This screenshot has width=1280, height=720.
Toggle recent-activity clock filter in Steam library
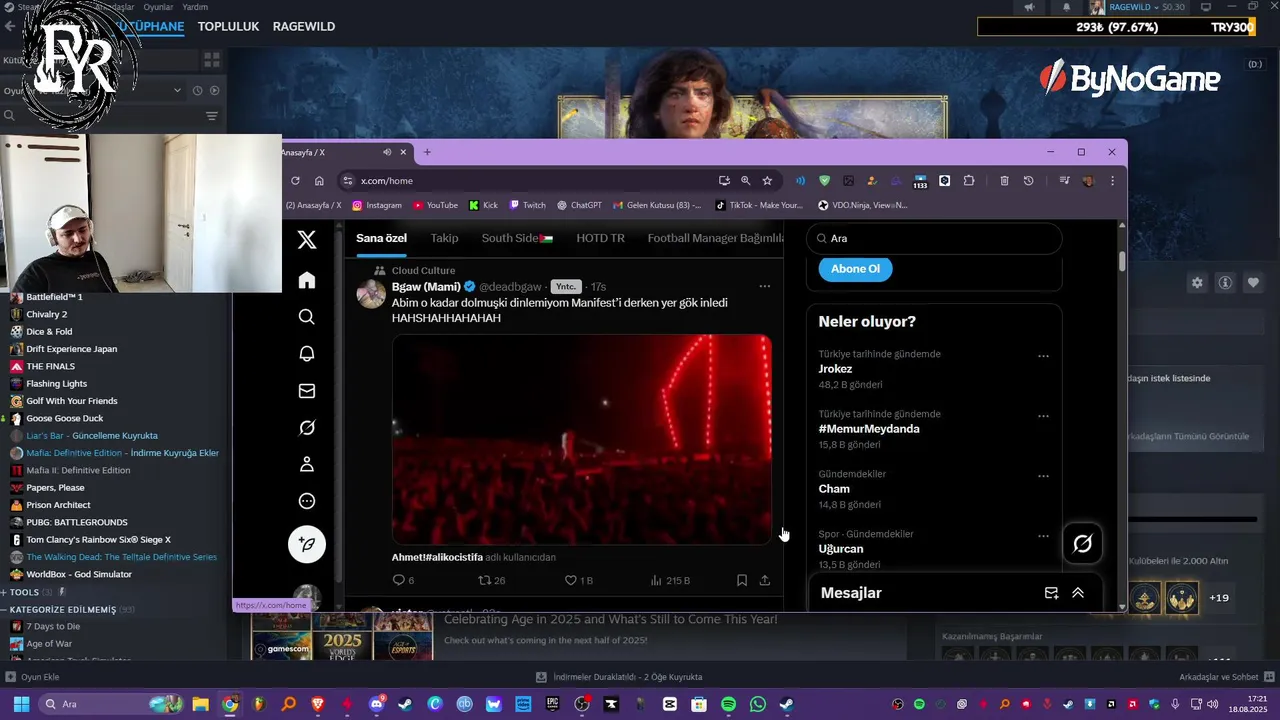tap(198, 90)
